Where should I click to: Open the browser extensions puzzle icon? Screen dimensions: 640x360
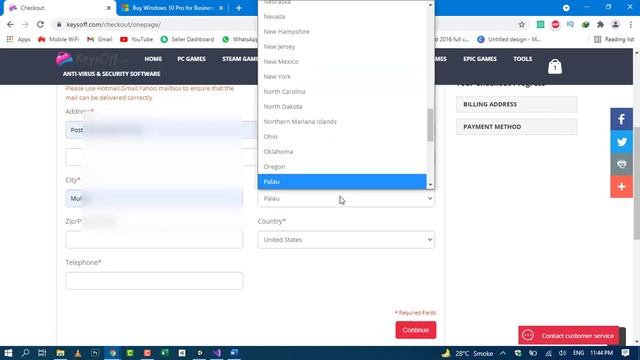[x=600, y=24]
